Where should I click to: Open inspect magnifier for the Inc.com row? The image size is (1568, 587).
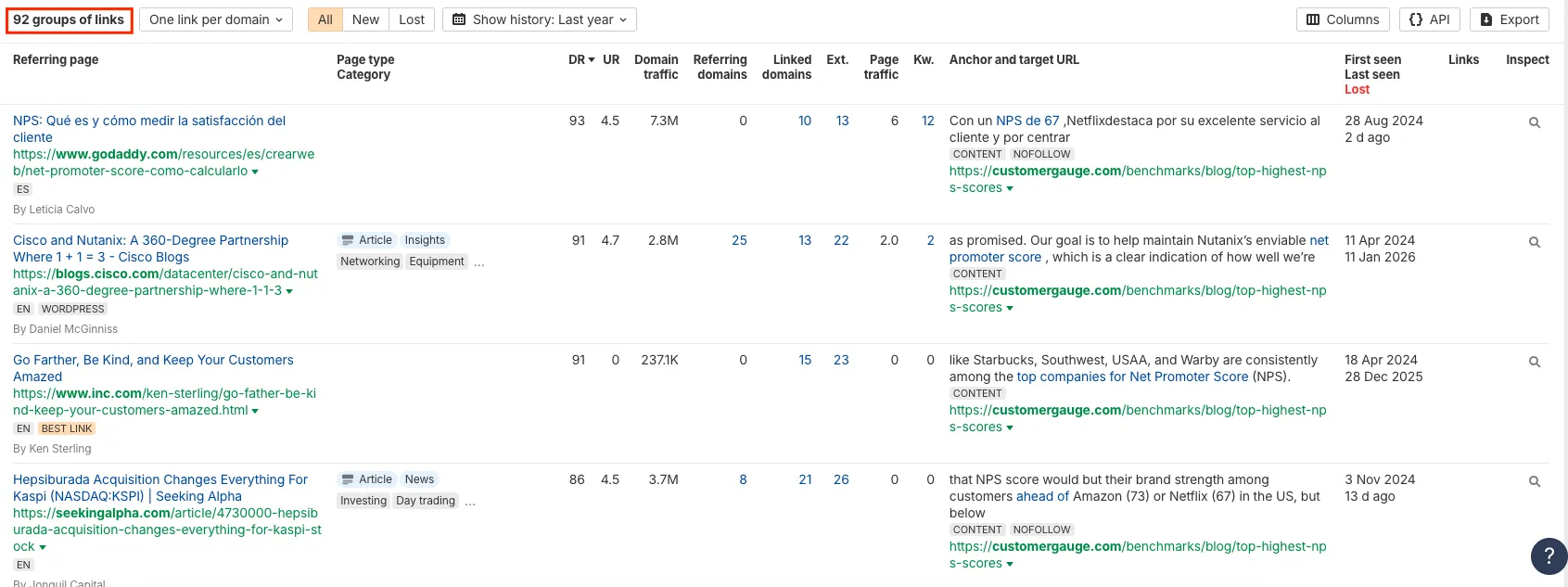[1534, 362]
